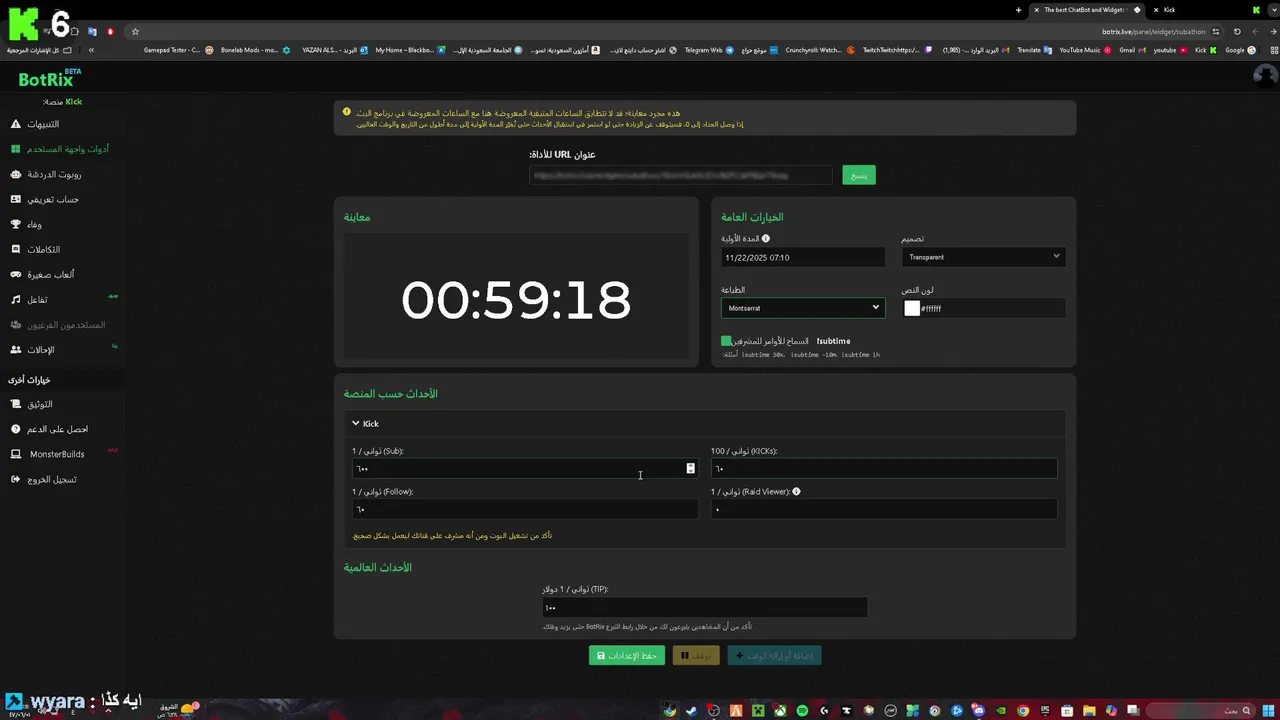Click the KICKs seconds input field
Screen dimensions: 1280x720
884,468
